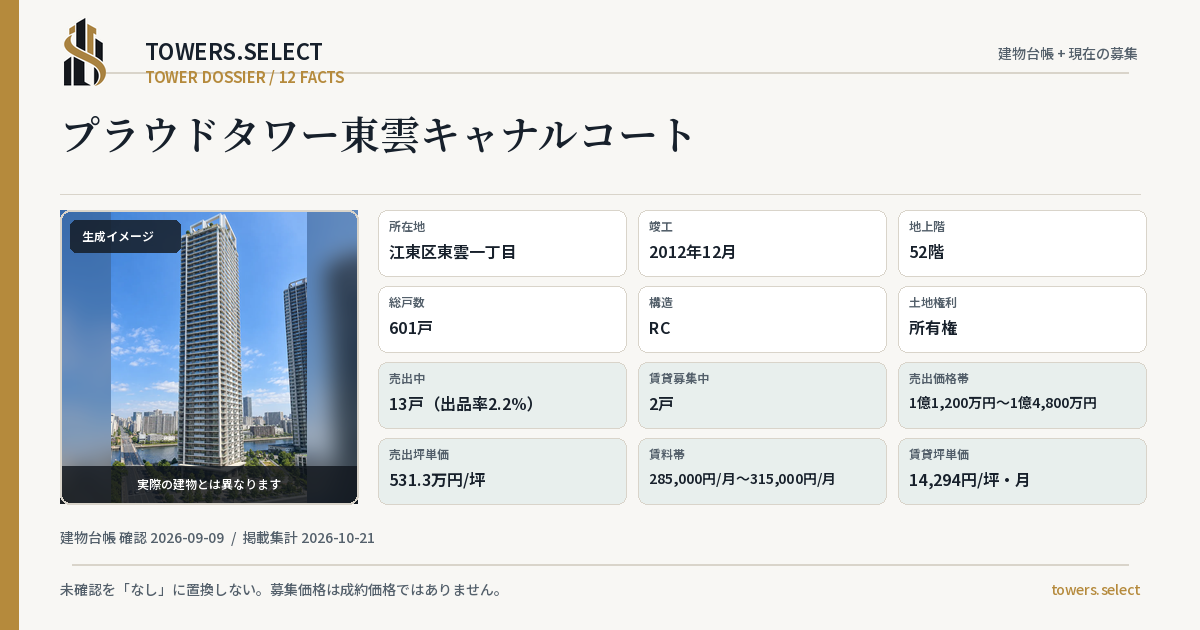Click the 生成イメージ badge on the photo
Viewport: 1200px width, 630px height.
pos(125,237)
